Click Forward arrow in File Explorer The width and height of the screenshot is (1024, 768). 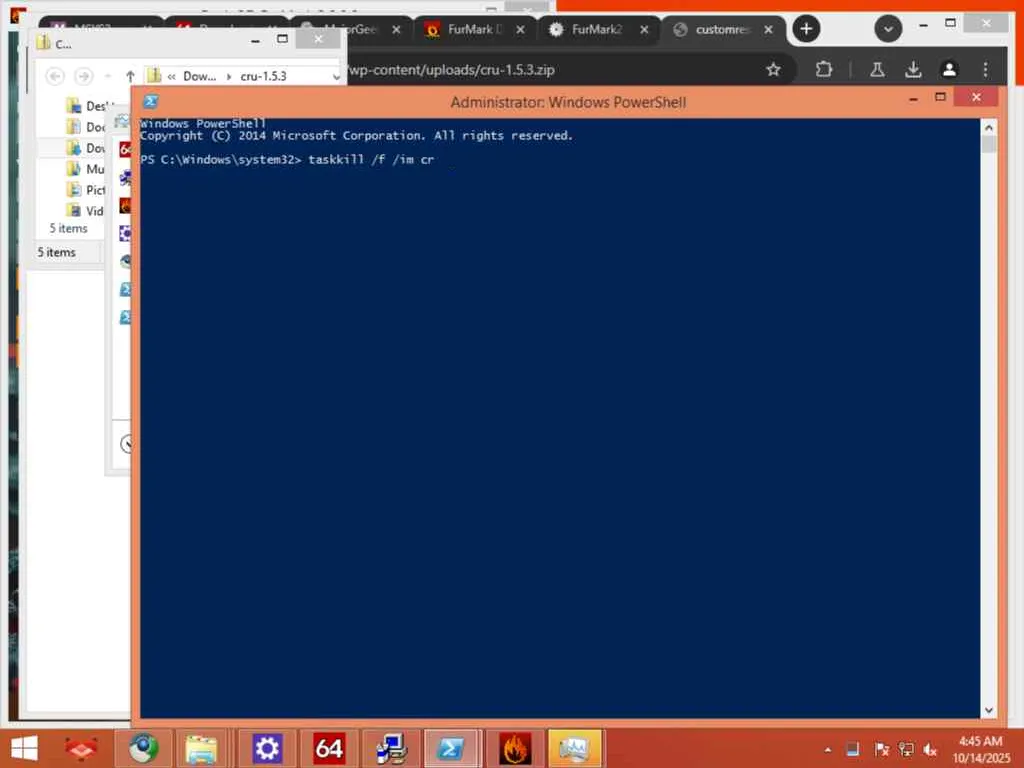click(x=84, y=76)
